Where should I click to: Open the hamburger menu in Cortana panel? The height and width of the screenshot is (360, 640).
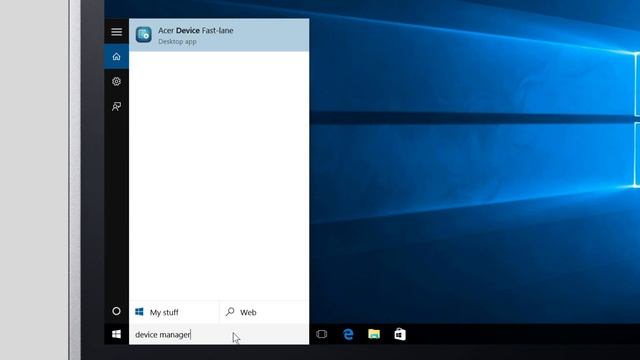[116, 32]
